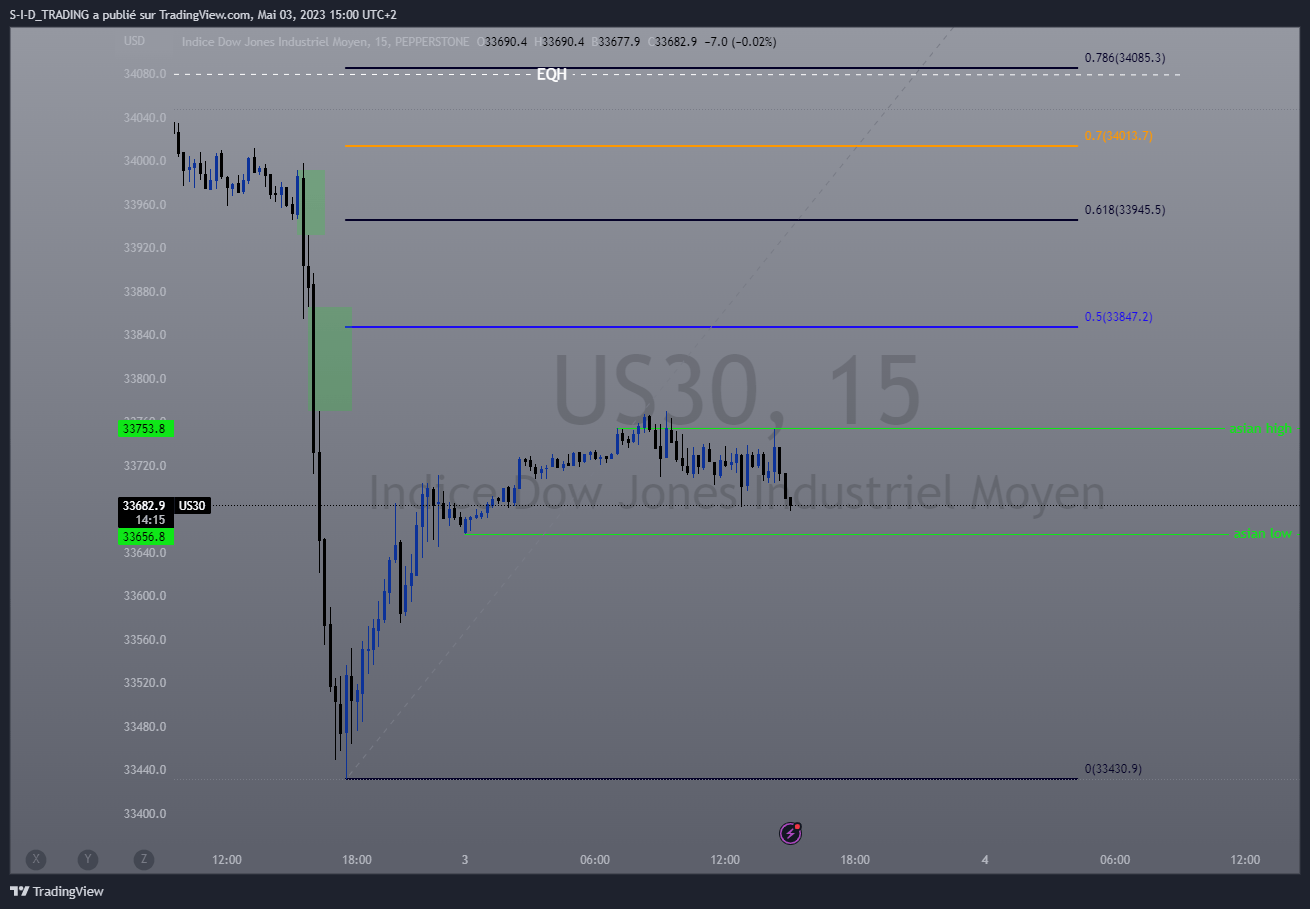The width and height of the screenshot is (1310, 909).
Task: Toggle the dashed EQH level line
Action: coord(552,73)
